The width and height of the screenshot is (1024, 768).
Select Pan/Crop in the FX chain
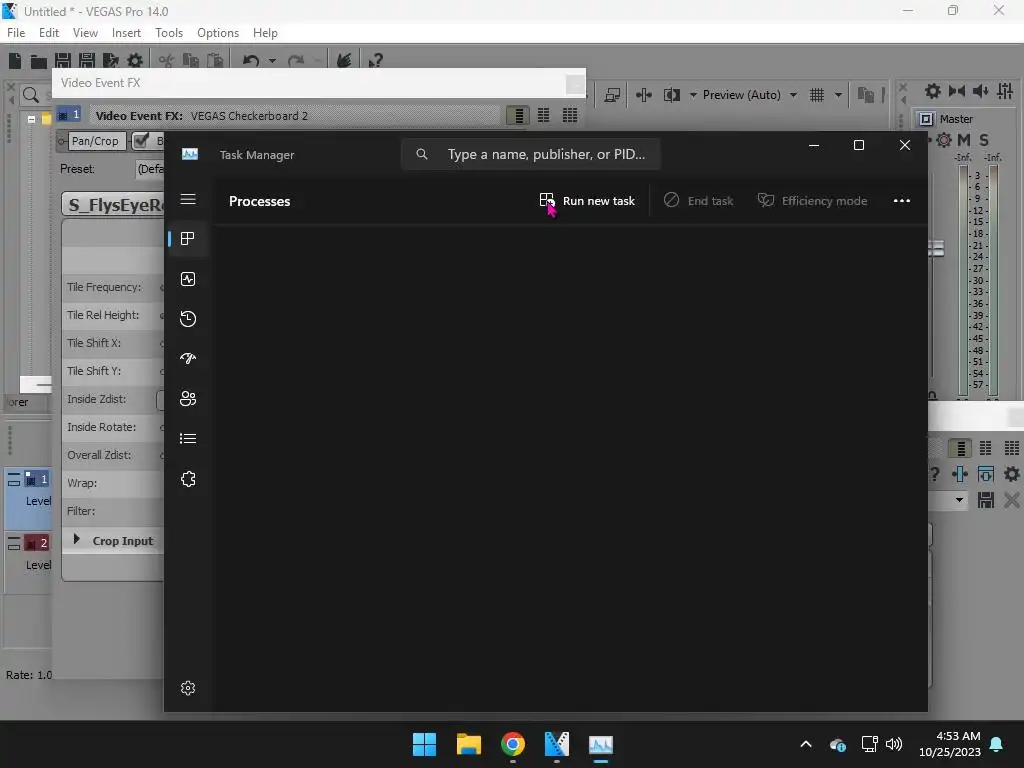(x=95, y=140)
